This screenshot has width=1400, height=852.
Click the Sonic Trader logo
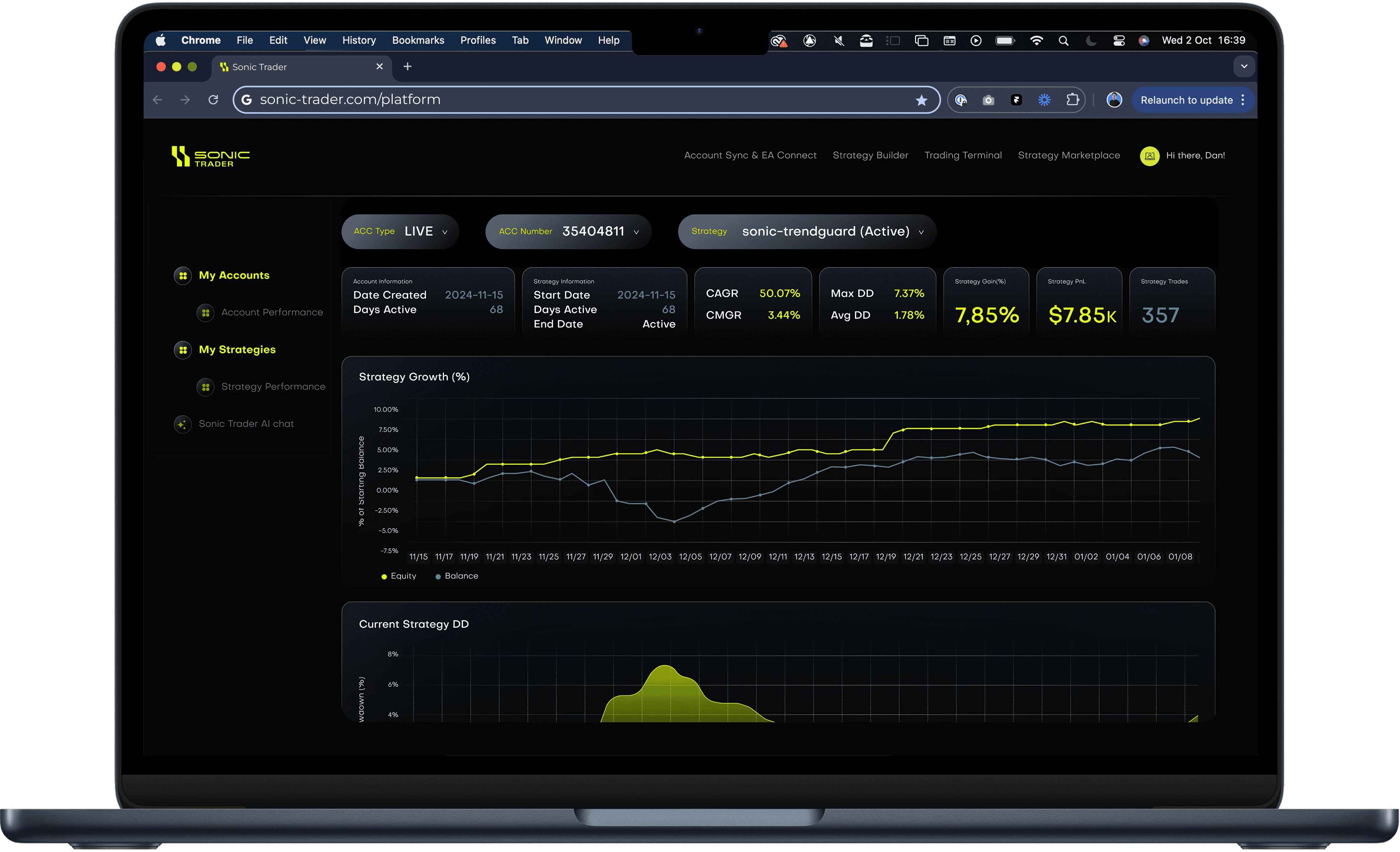pos(210,156)
